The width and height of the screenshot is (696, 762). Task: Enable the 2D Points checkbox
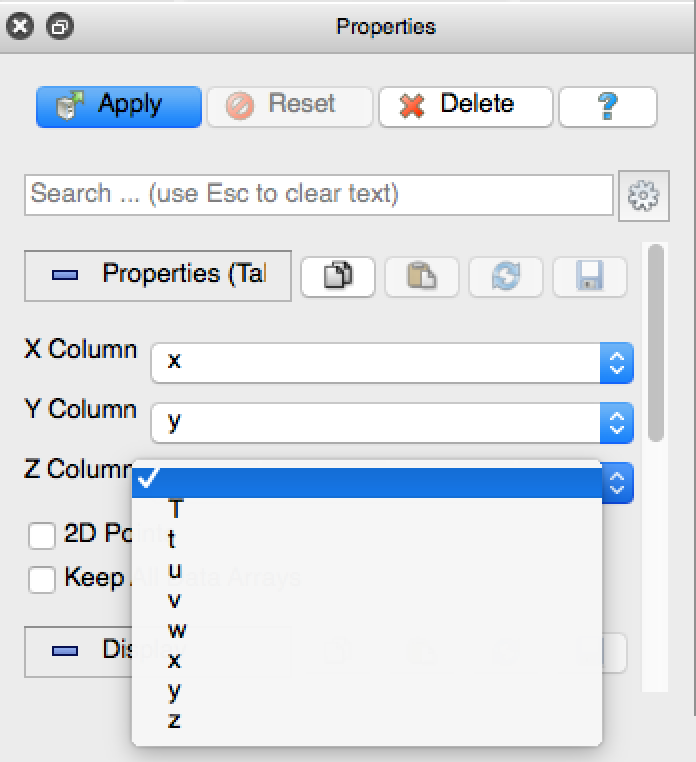(42, 536)
